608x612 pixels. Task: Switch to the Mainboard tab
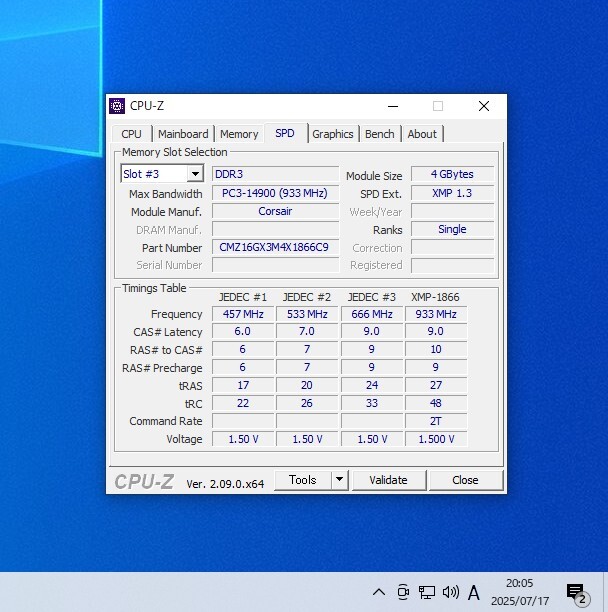point(183,134)
